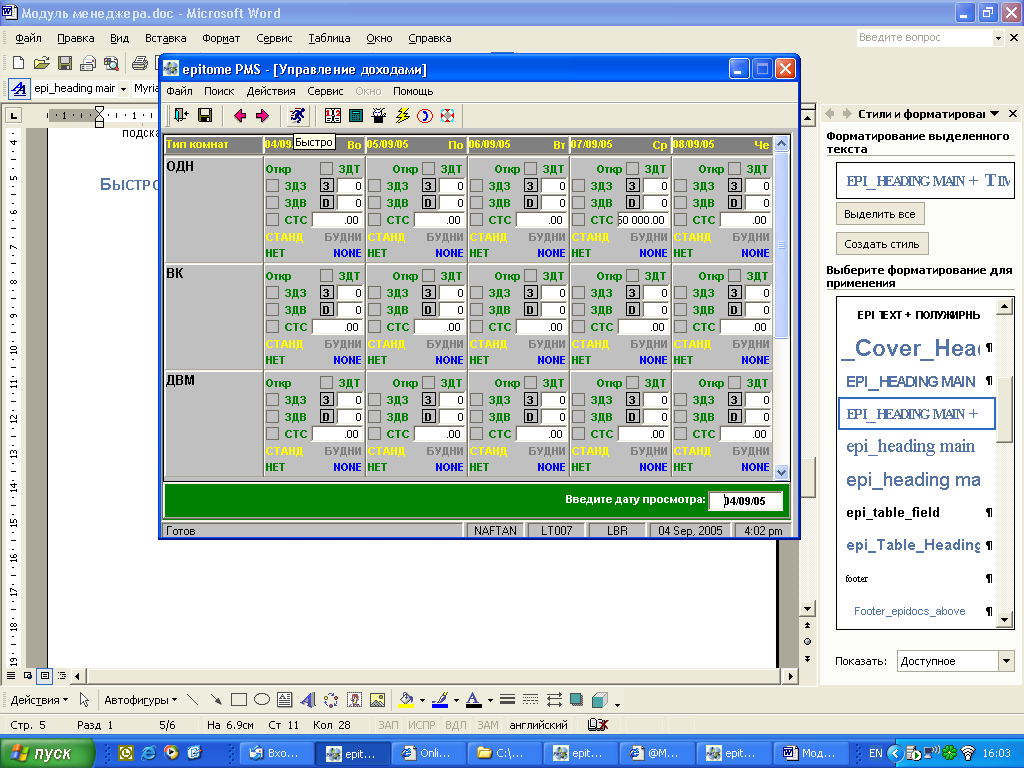This screenshot has width=1024, height=768.
Task: Click the Создать стиль button
Action: coord(882,244)
